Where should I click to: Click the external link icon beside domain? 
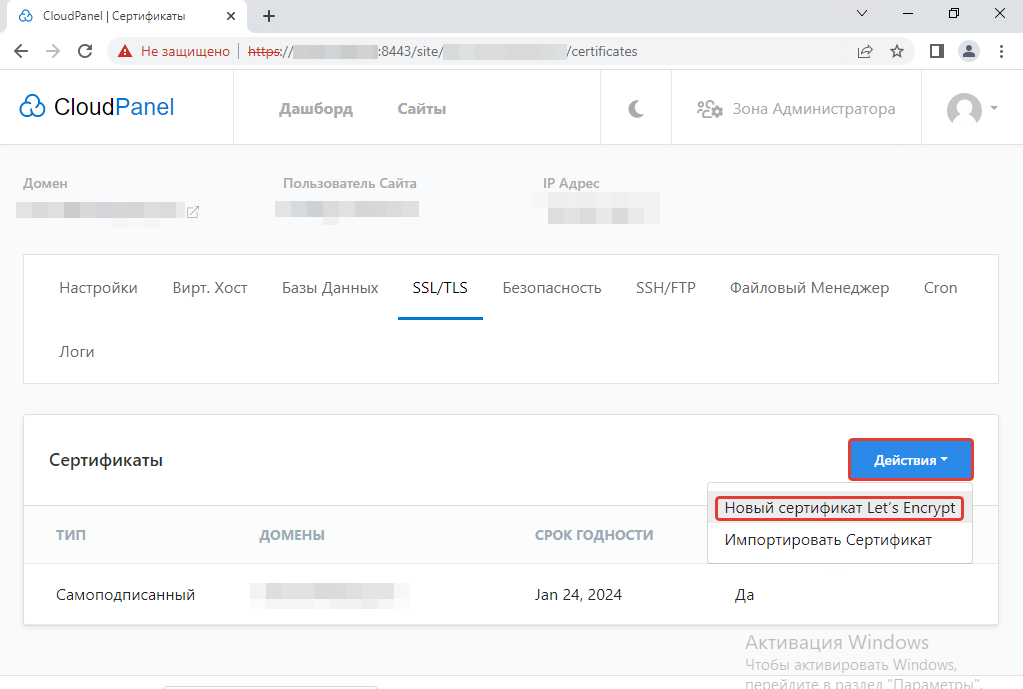(x=193, y=212)
